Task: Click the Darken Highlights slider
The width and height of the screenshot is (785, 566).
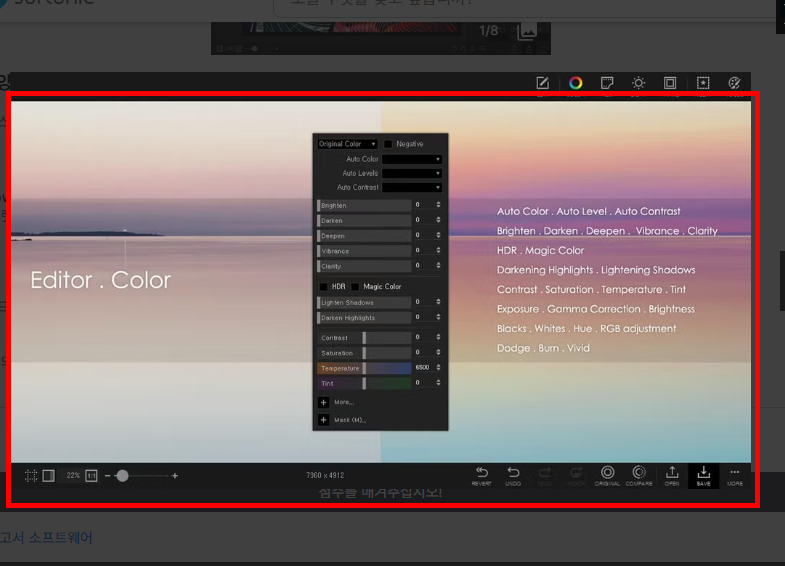Action: (x=364, y=317)
